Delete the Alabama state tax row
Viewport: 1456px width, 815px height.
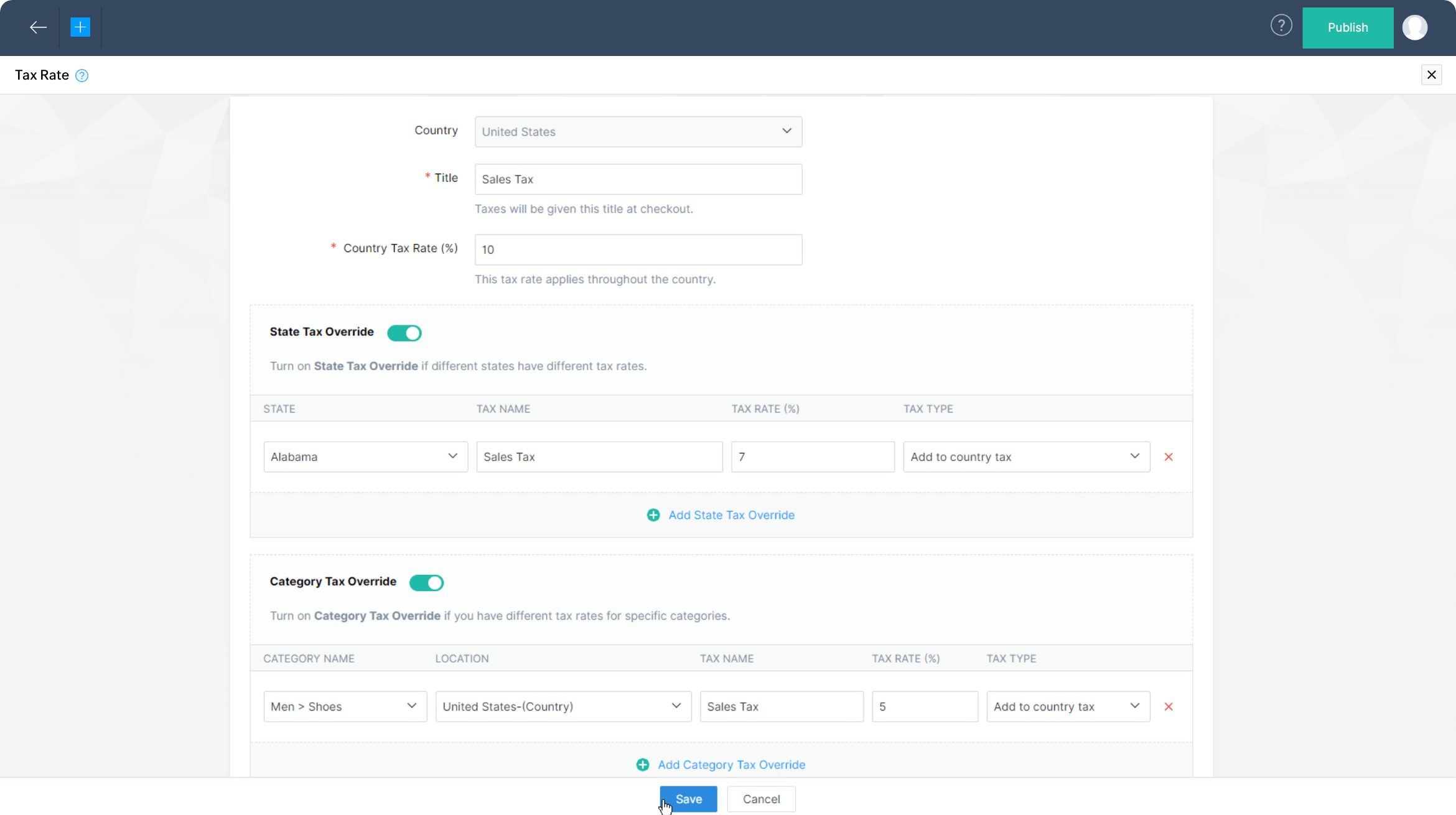coord(1169,457)
